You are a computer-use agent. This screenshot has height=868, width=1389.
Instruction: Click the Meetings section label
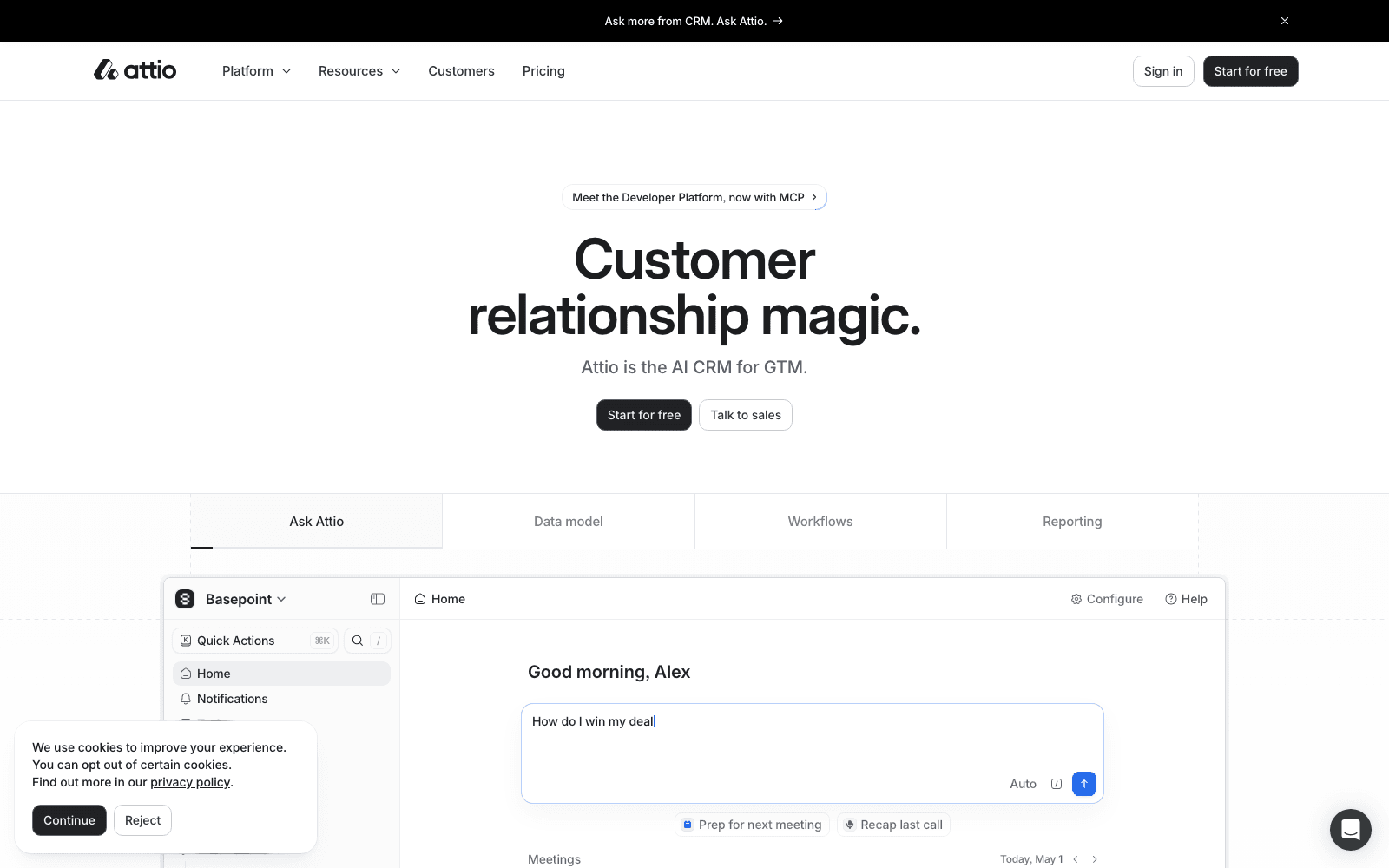pyautogui.click(x=554, y=859)
